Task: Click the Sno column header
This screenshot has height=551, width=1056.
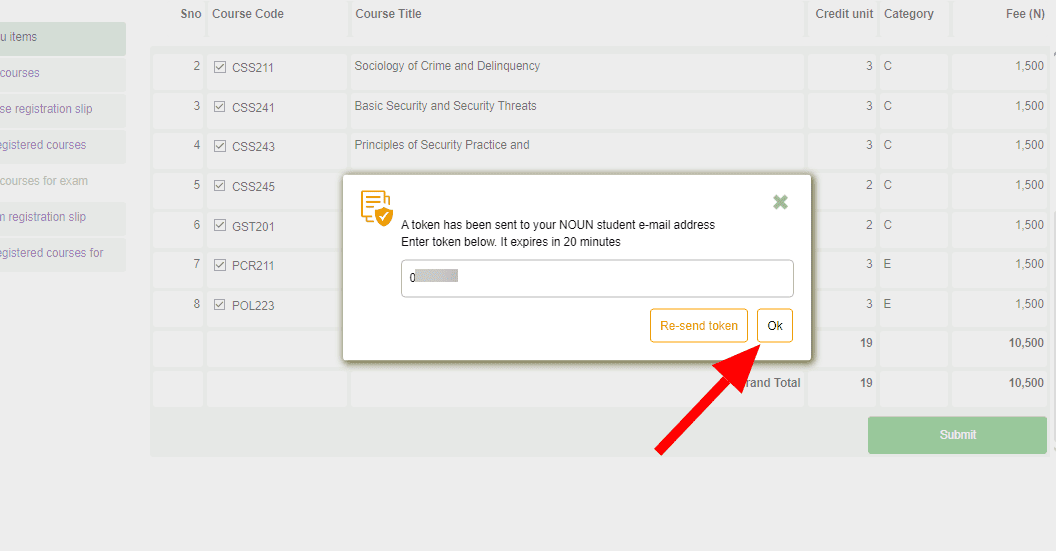Action: [191, 13]
